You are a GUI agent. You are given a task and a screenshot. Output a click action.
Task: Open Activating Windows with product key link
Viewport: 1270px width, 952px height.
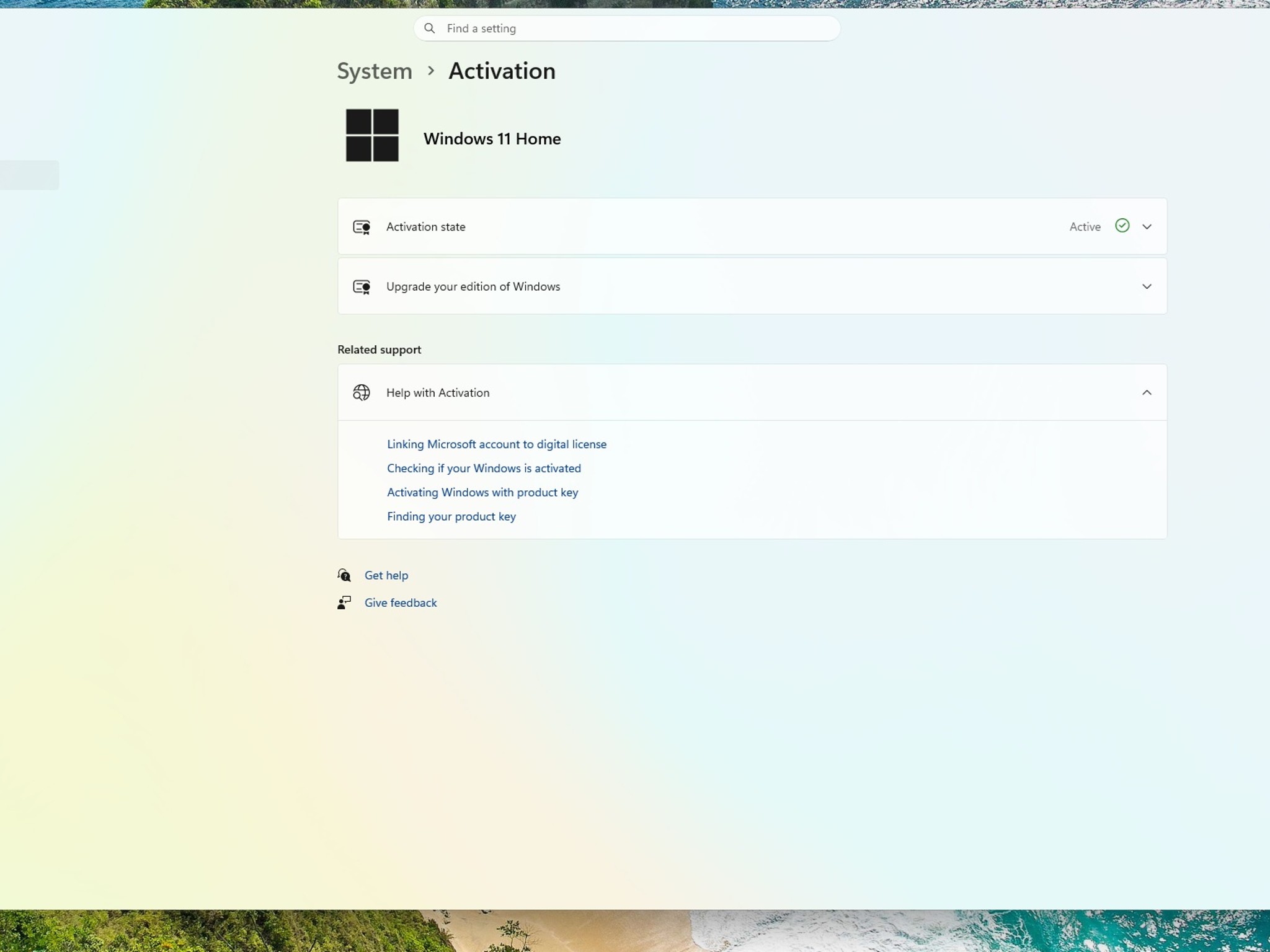tap(482, 493)
